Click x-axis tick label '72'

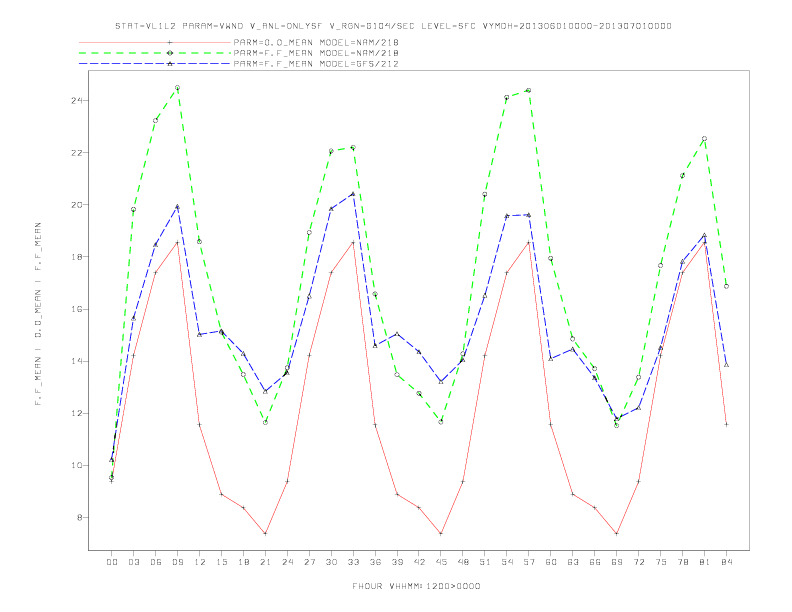point(638,562)
